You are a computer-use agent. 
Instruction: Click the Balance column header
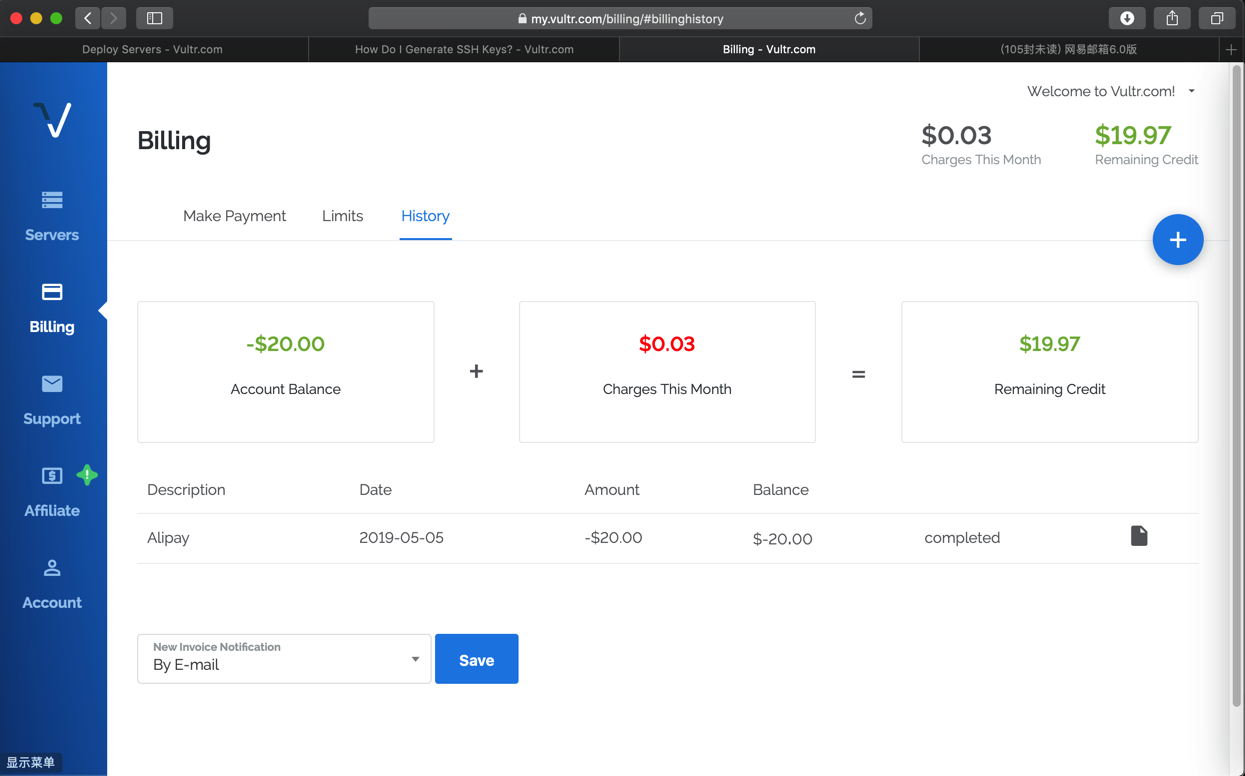pos(780,490)
